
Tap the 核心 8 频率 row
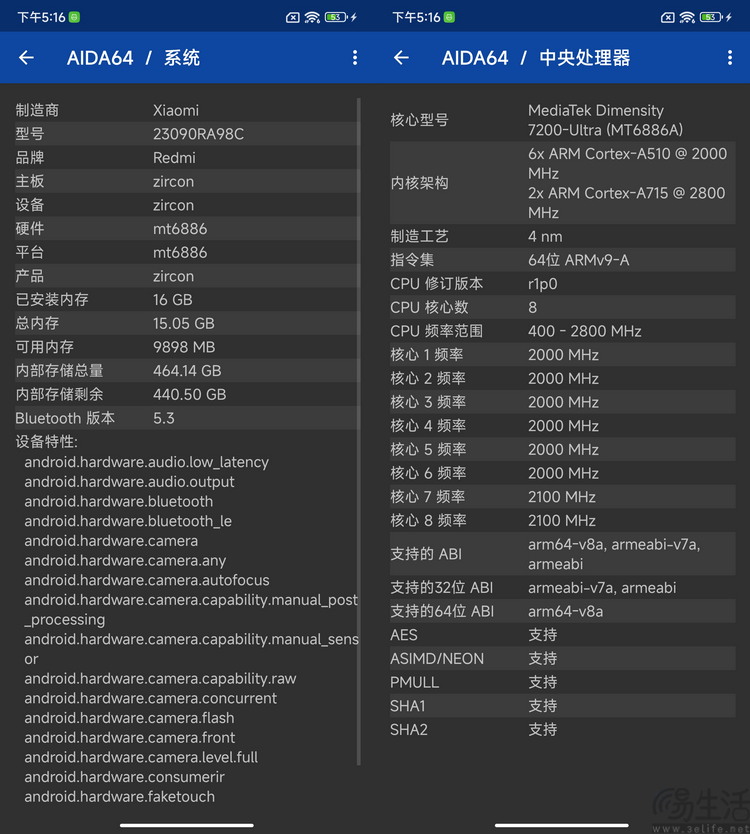pyautogui.click(x=563, y=521)
